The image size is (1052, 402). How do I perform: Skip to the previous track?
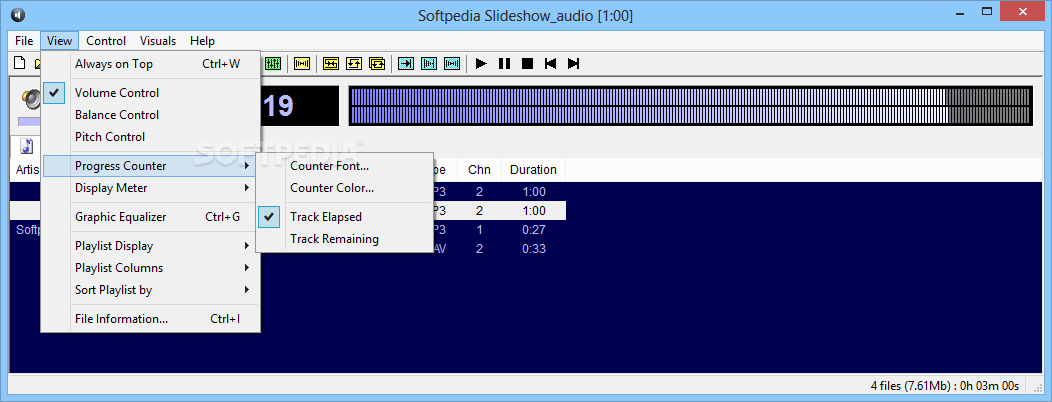click(x=550, y=64)
